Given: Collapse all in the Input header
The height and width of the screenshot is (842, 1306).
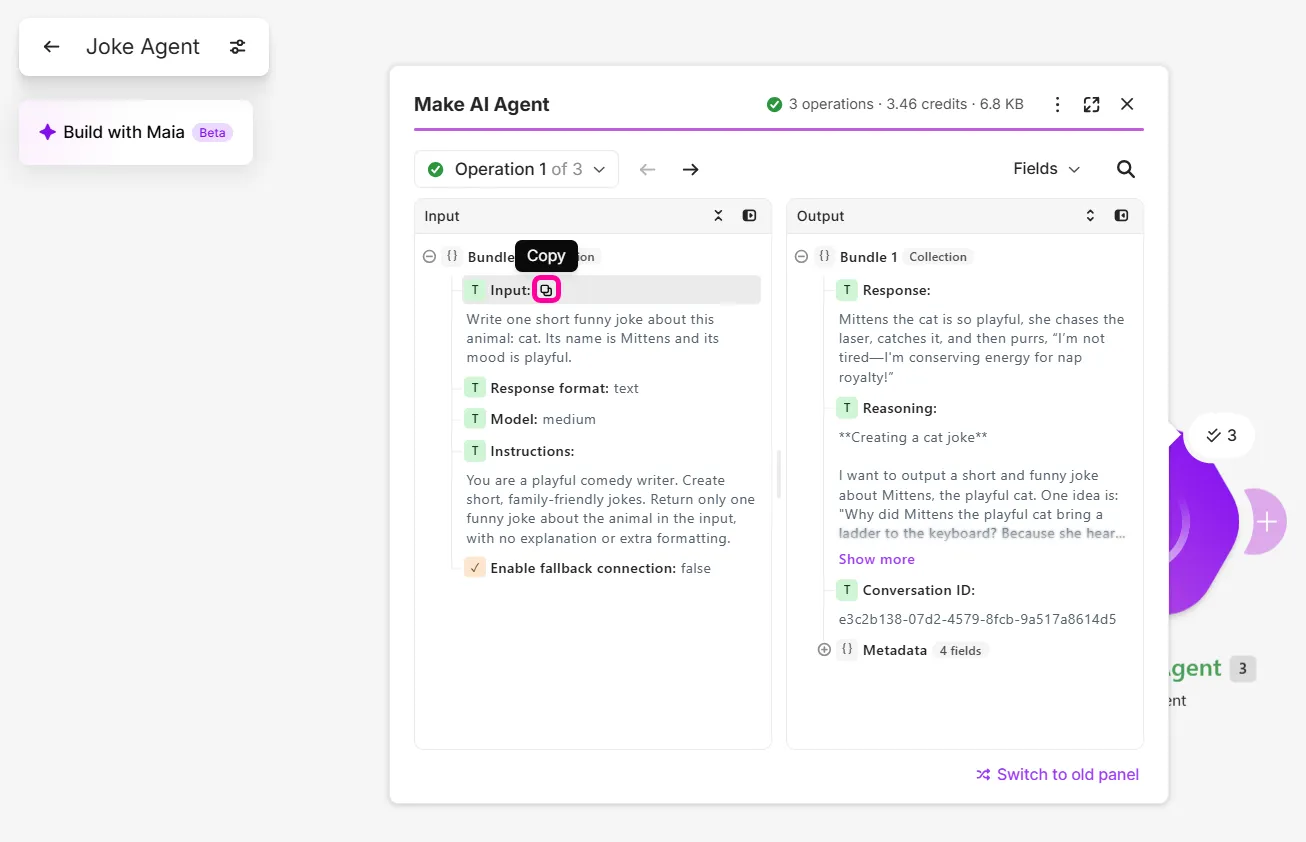Looking at the screenshot, I should pyautogui.click(x=718, y=216).
